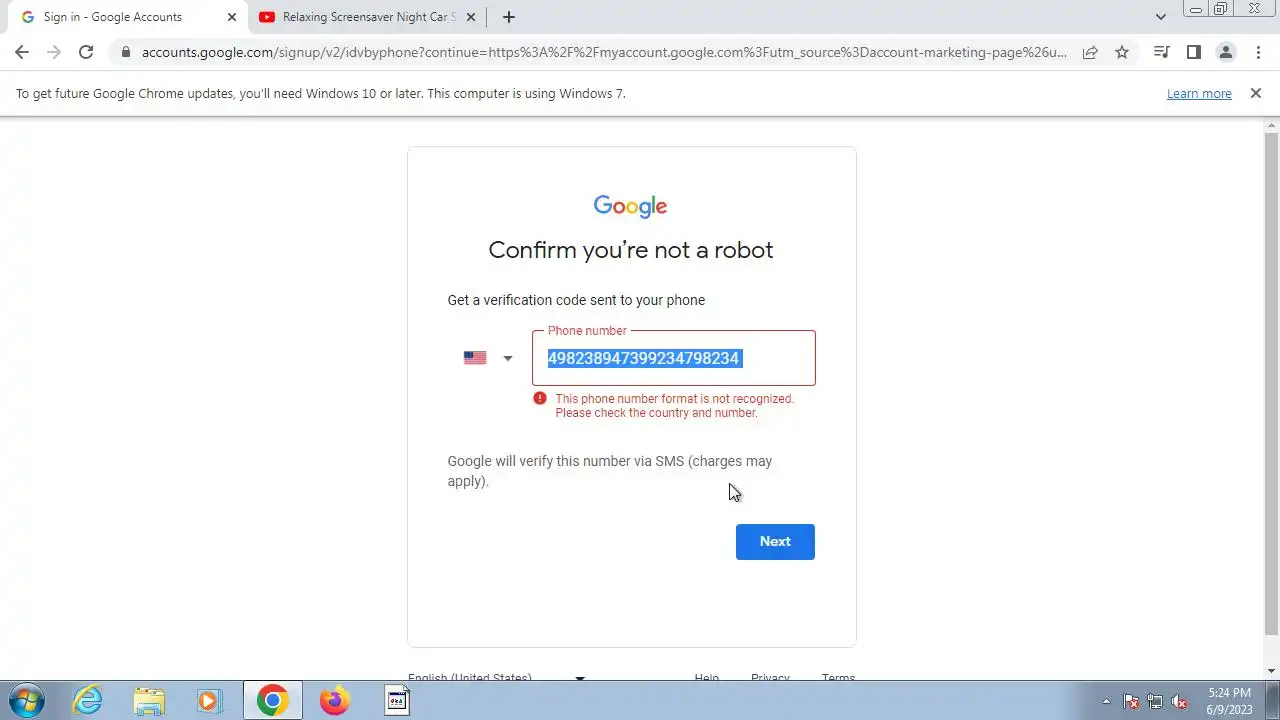Image resolution: width=1280 pixels, height=720 pixels.
Task: Expand the English (United States) language selector
Action: pos(496,677)
